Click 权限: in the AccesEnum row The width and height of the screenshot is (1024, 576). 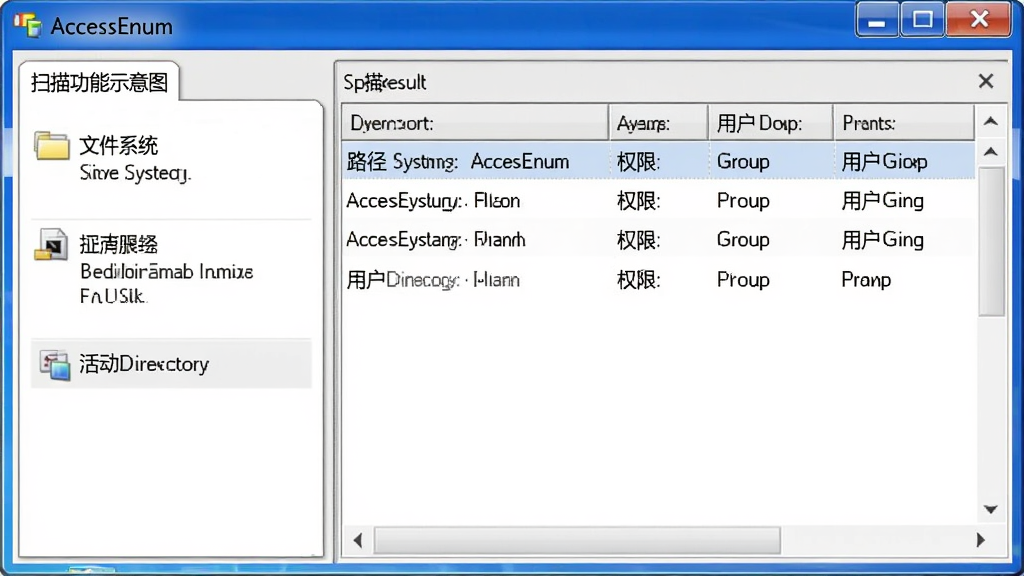click(x=639, y=162)
